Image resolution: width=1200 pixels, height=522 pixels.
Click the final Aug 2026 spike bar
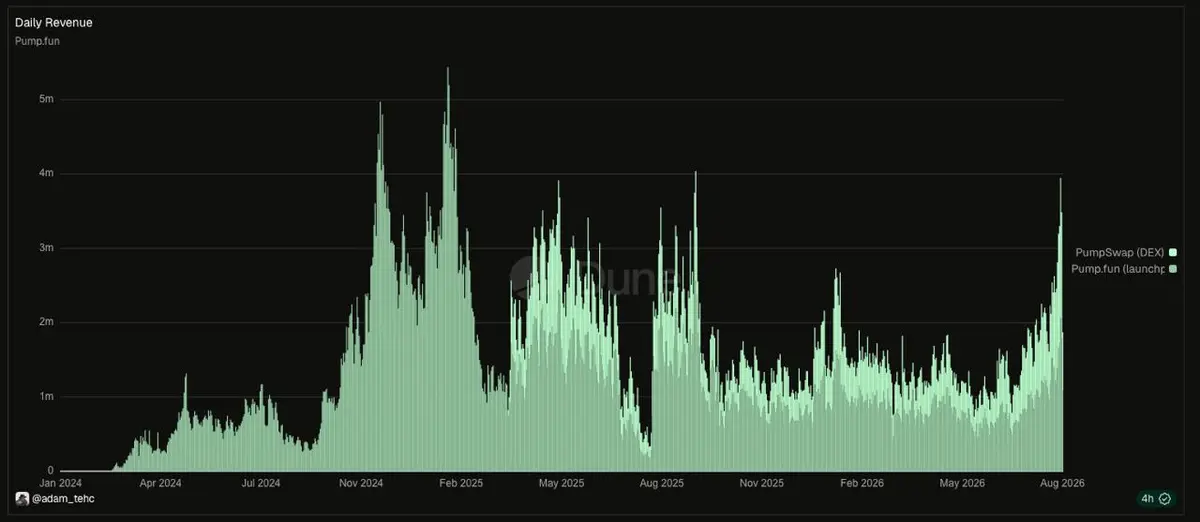click(1060, 325)
